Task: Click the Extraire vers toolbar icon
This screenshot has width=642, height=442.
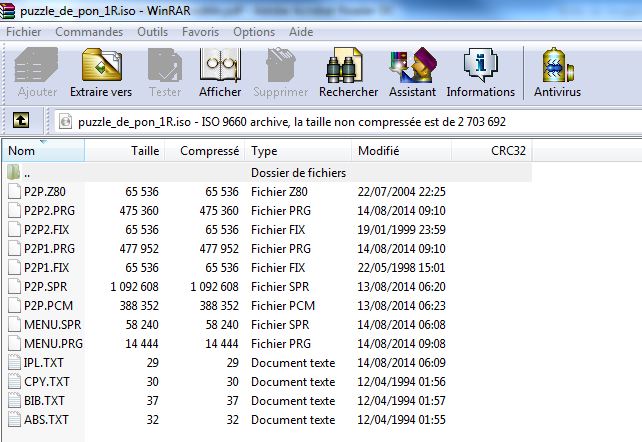Action: tap(102, 65)
